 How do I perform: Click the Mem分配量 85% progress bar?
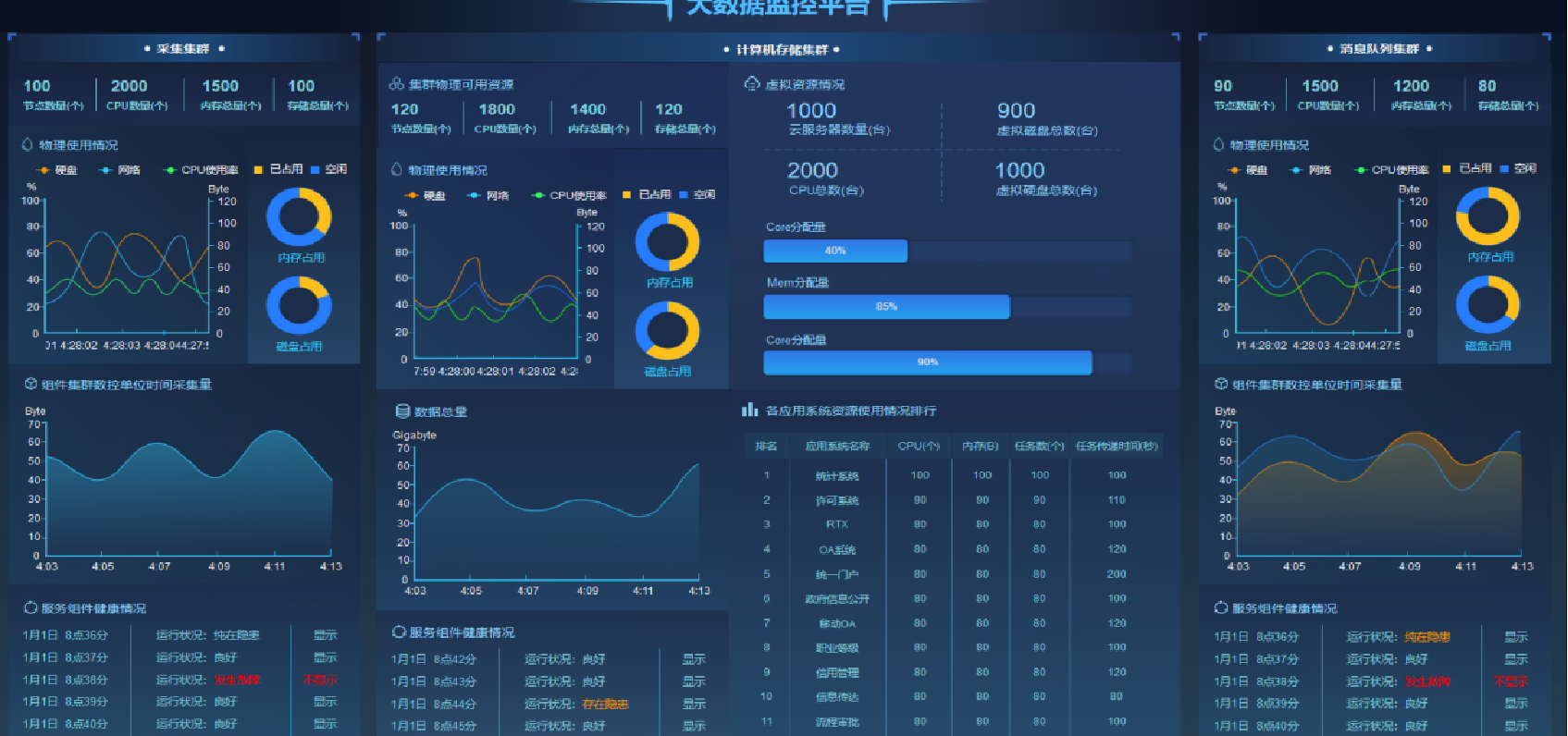pyautogui.click(x=886, y=307)
